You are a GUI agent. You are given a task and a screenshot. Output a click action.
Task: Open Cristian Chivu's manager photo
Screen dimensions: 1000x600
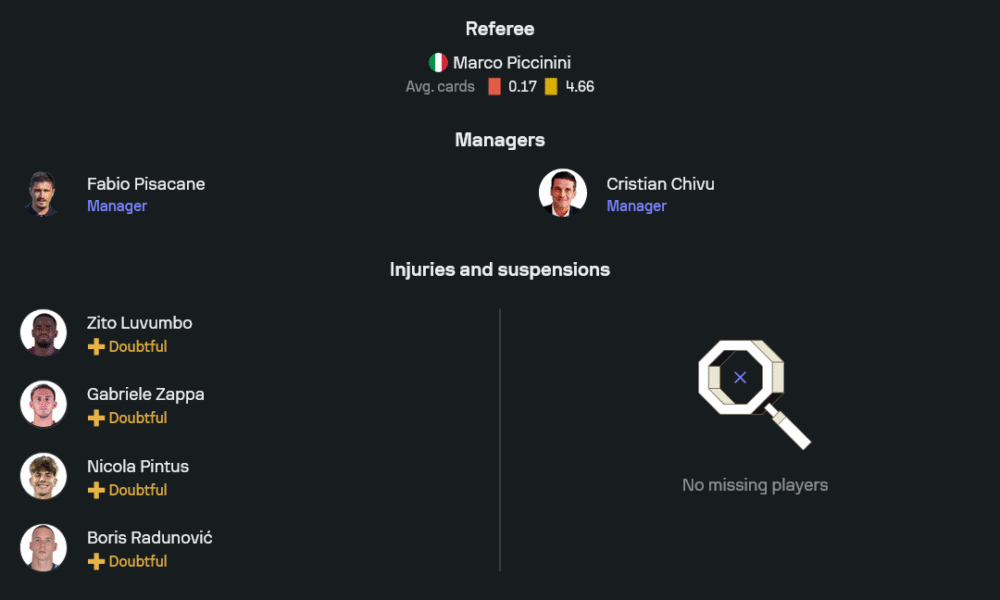(563, 193)
